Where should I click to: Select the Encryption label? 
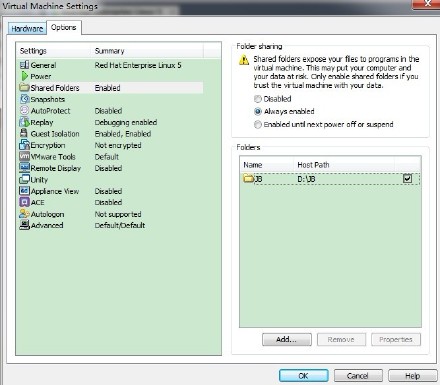tap(48, 145)
